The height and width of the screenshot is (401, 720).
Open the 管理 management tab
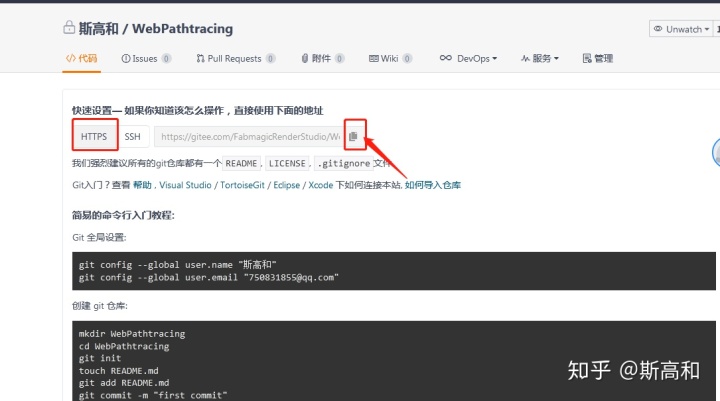[598, 58]
